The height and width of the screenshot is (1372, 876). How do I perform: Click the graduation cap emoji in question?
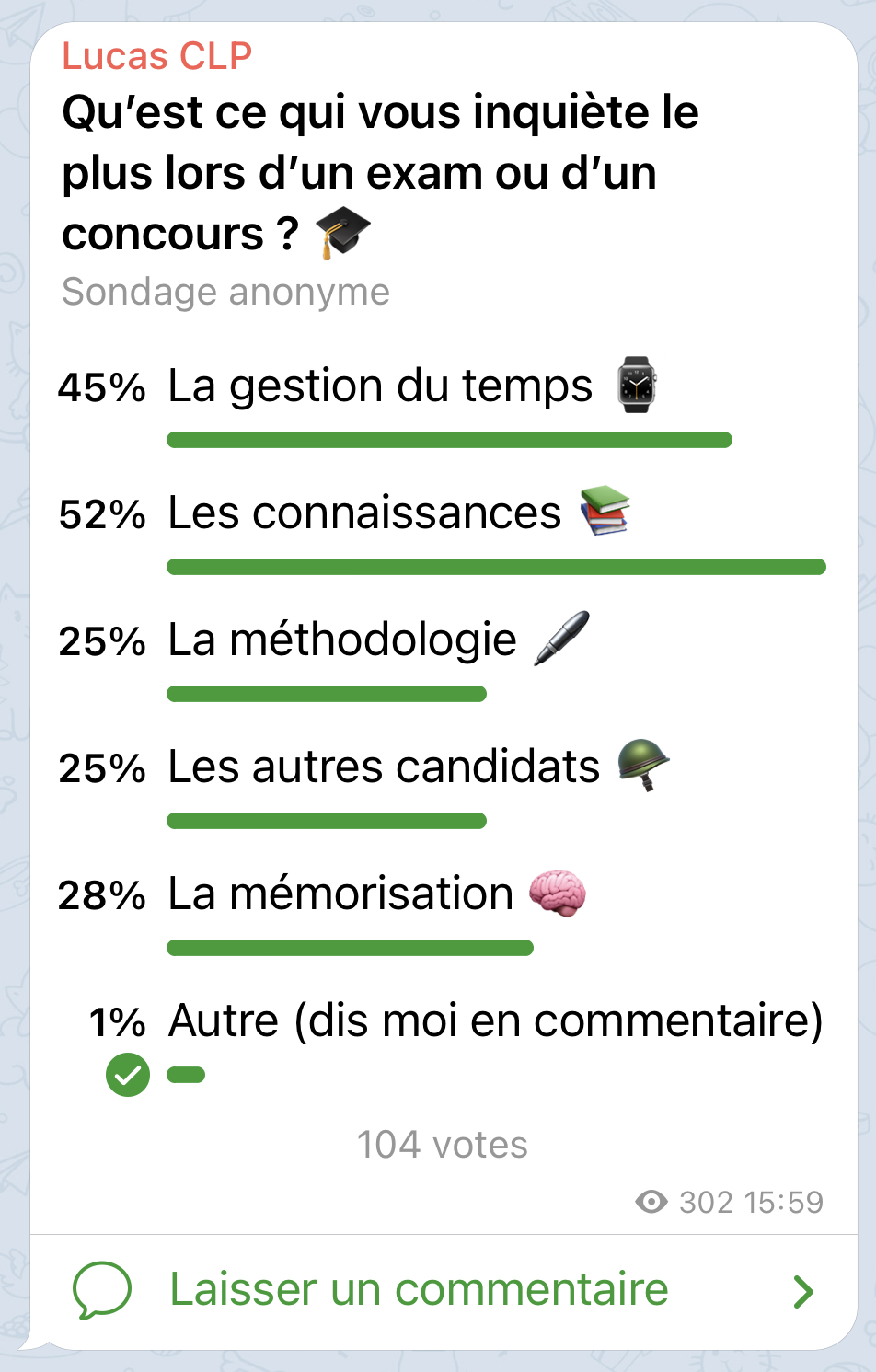(342, 232)
